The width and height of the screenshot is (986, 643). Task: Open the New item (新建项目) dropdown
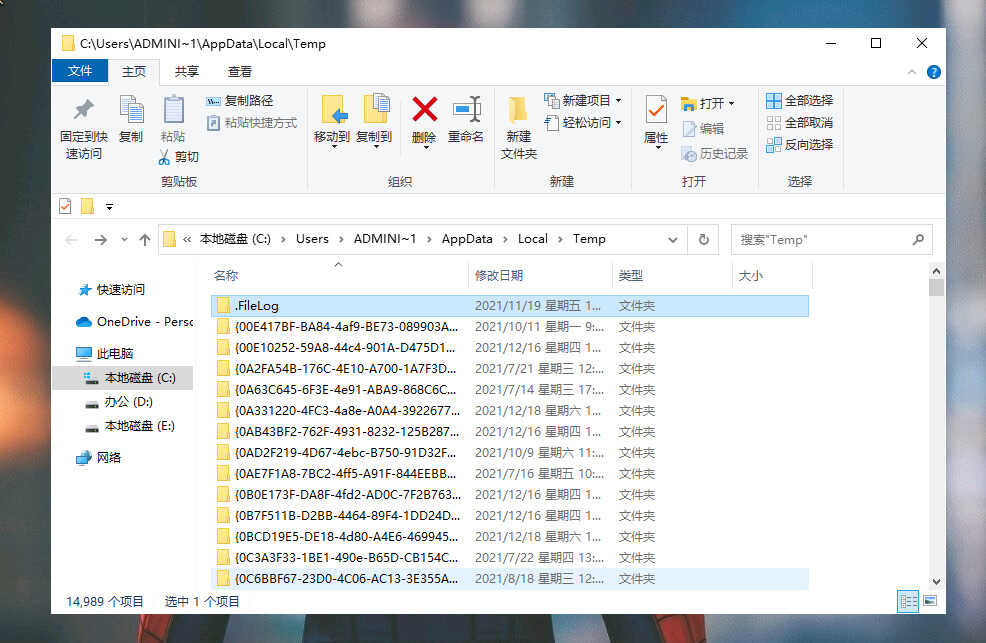pyautogui.click(x=582, y=101)
